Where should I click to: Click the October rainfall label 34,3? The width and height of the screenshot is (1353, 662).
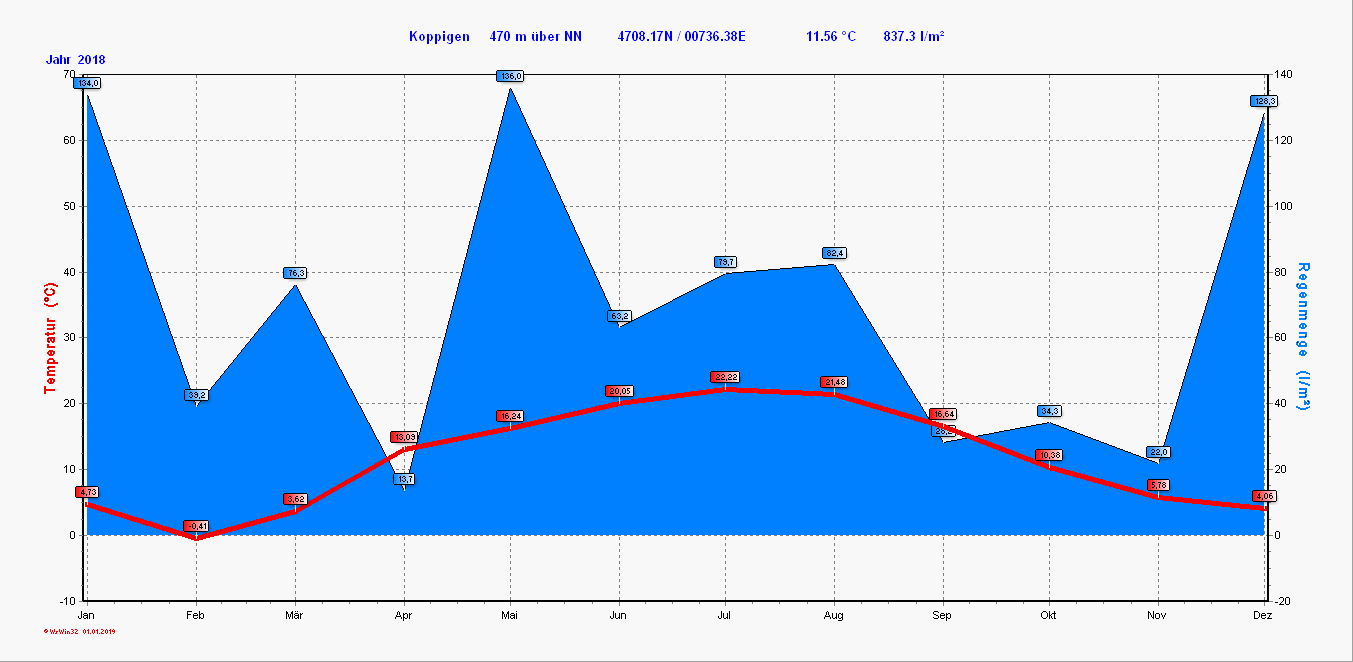click(1049, 411)
